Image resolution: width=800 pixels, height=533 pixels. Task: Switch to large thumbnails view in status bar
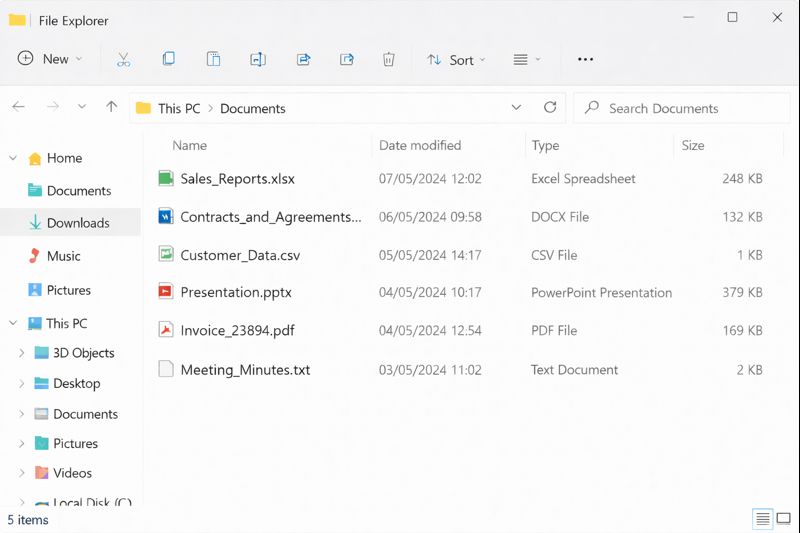(786, 519)
